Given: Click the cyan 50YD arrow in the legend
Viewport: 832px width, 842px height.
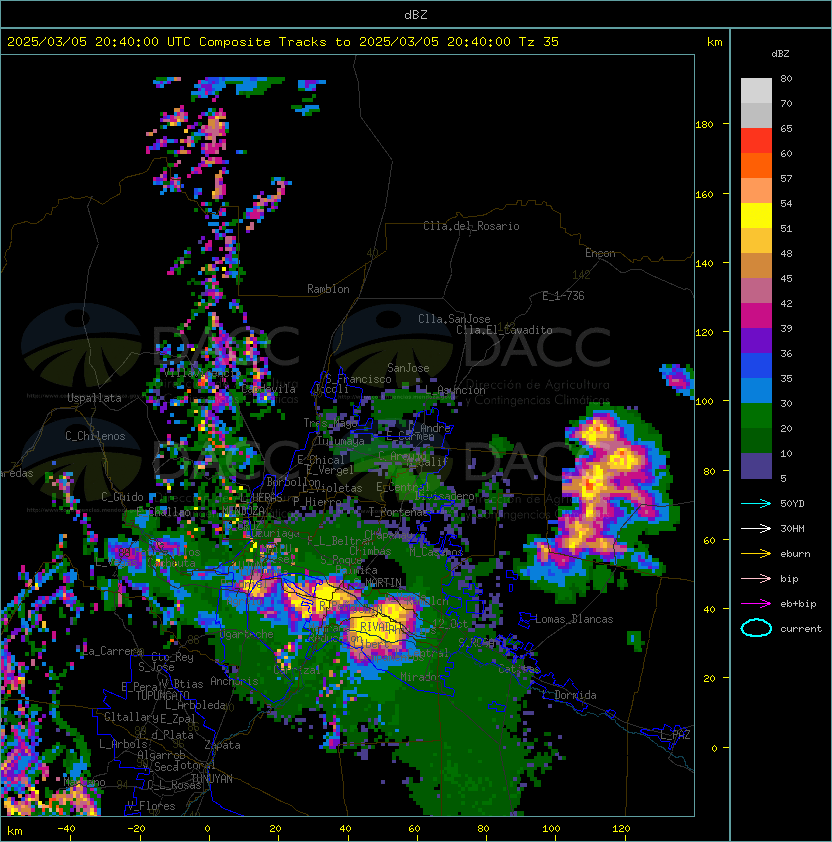Looking at the screenshot, I should coord(756,504).
